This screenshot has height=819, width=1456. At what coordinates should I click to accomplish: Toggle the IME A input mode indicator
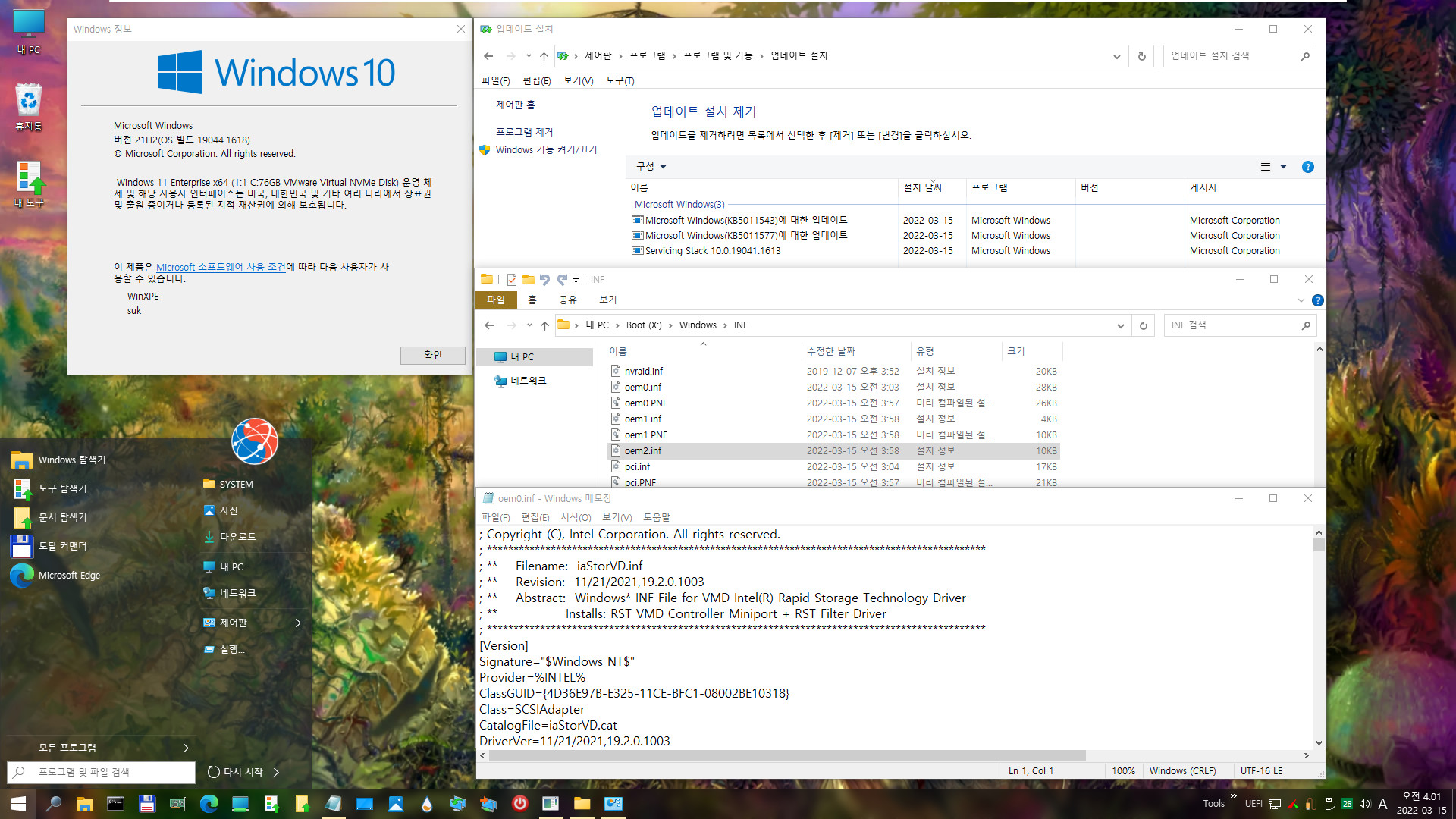[1382, 804]
